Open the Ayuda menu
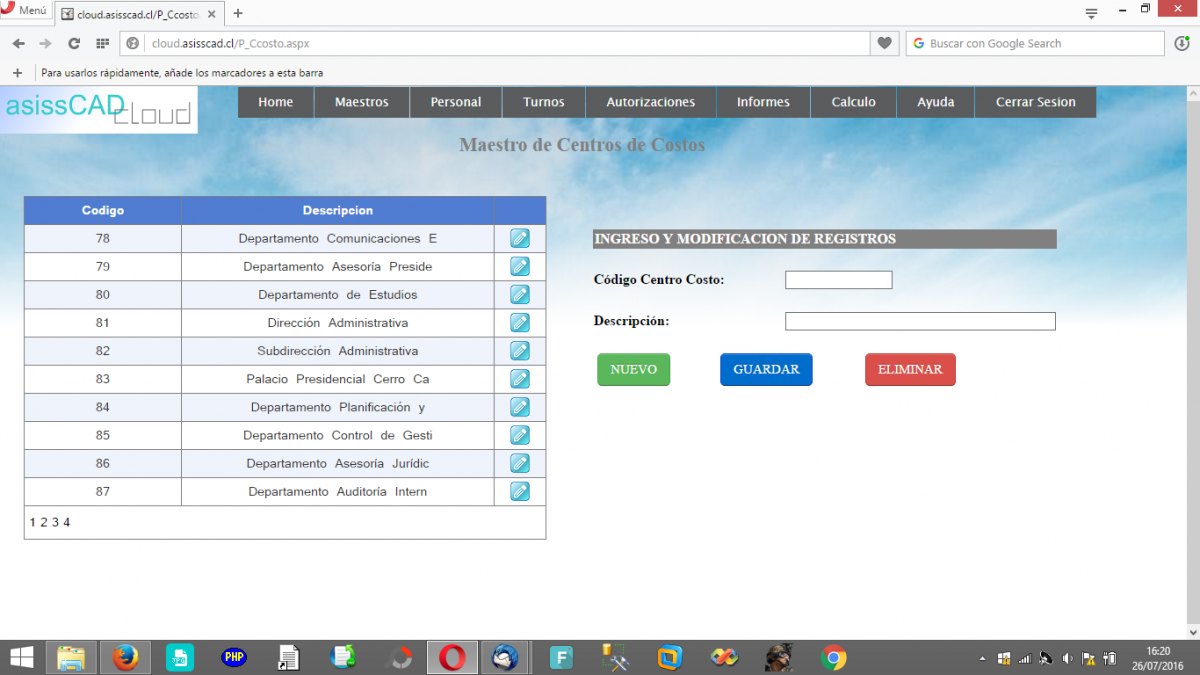Image resolution: width=1200 pixels, height=675 pixels. (936, 102)
